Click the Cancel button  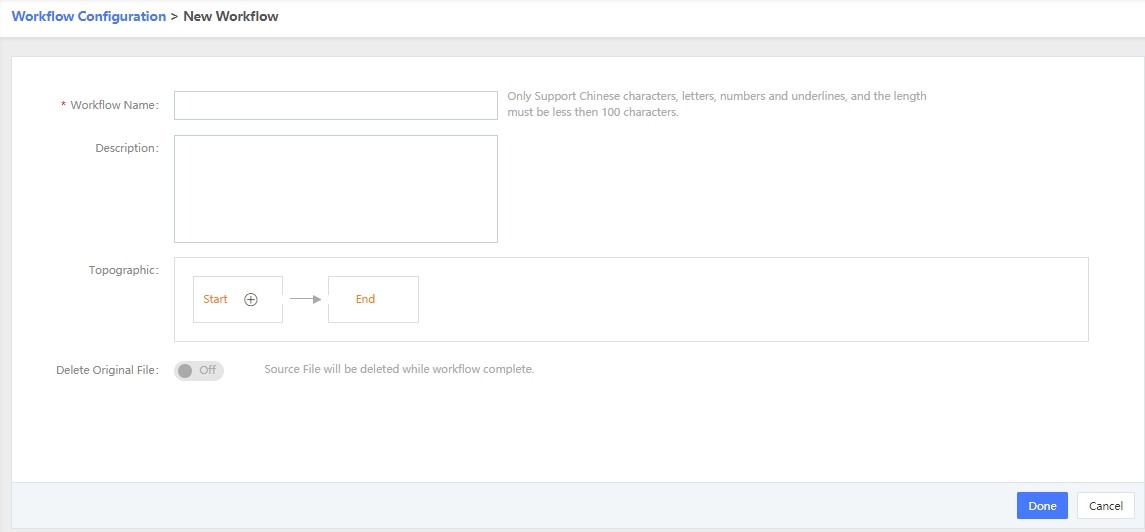point(1106,506)
